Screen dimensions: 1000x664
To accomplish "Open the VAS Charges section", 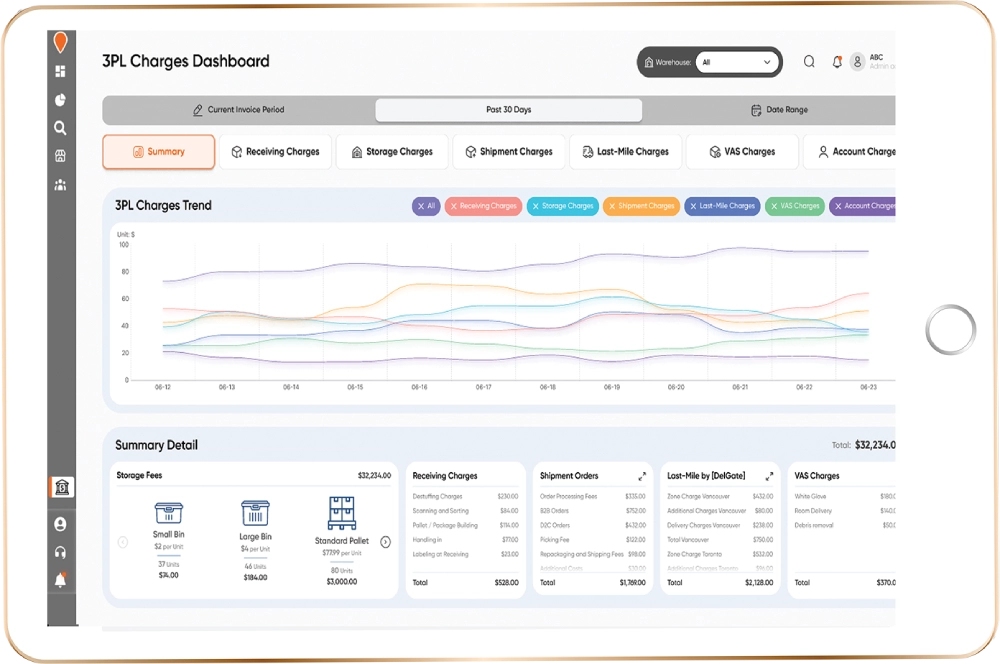I will pyautogui.click(x=742, y=152).
